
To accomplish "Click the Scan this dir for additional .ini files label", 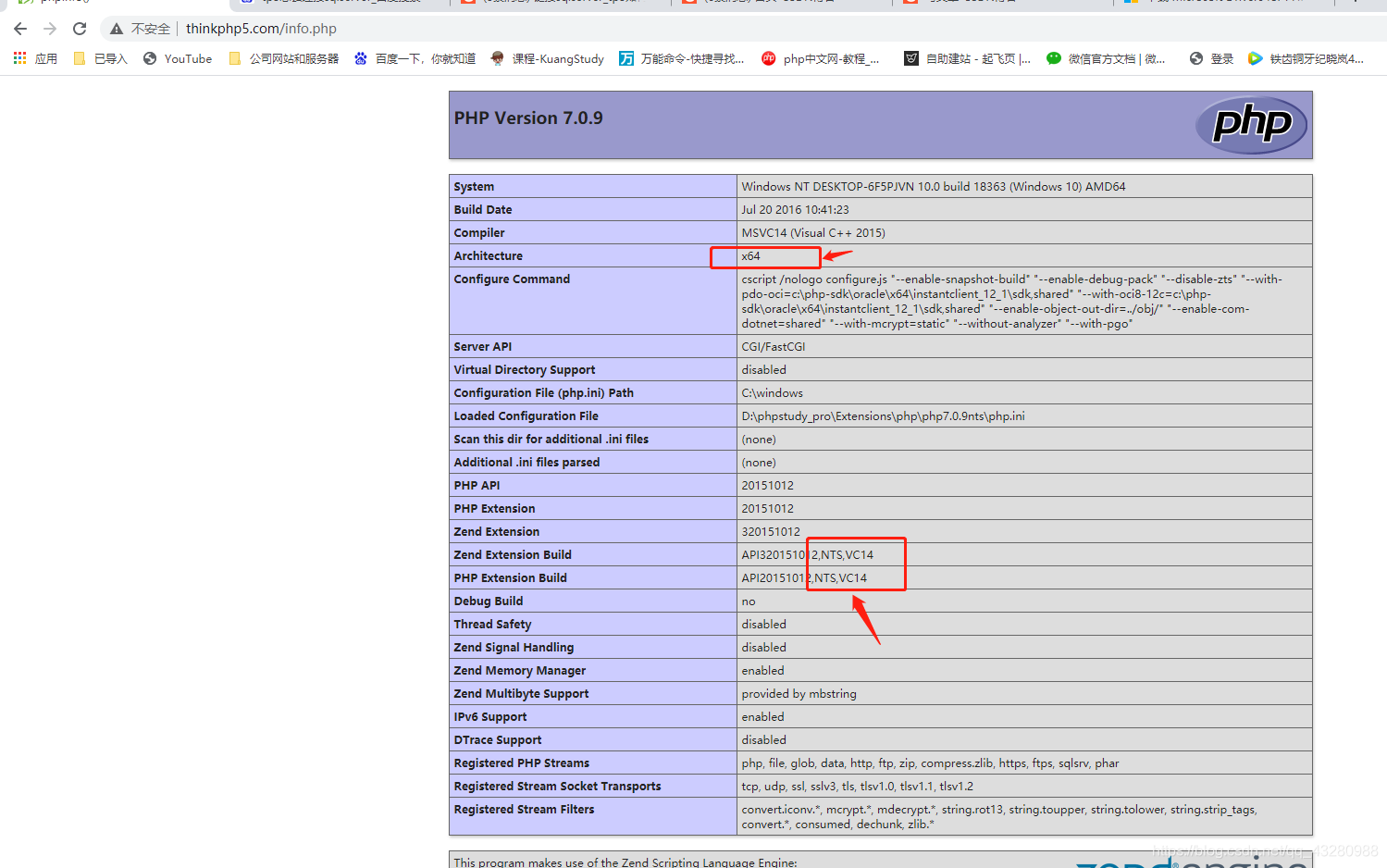I will (551, 439).
